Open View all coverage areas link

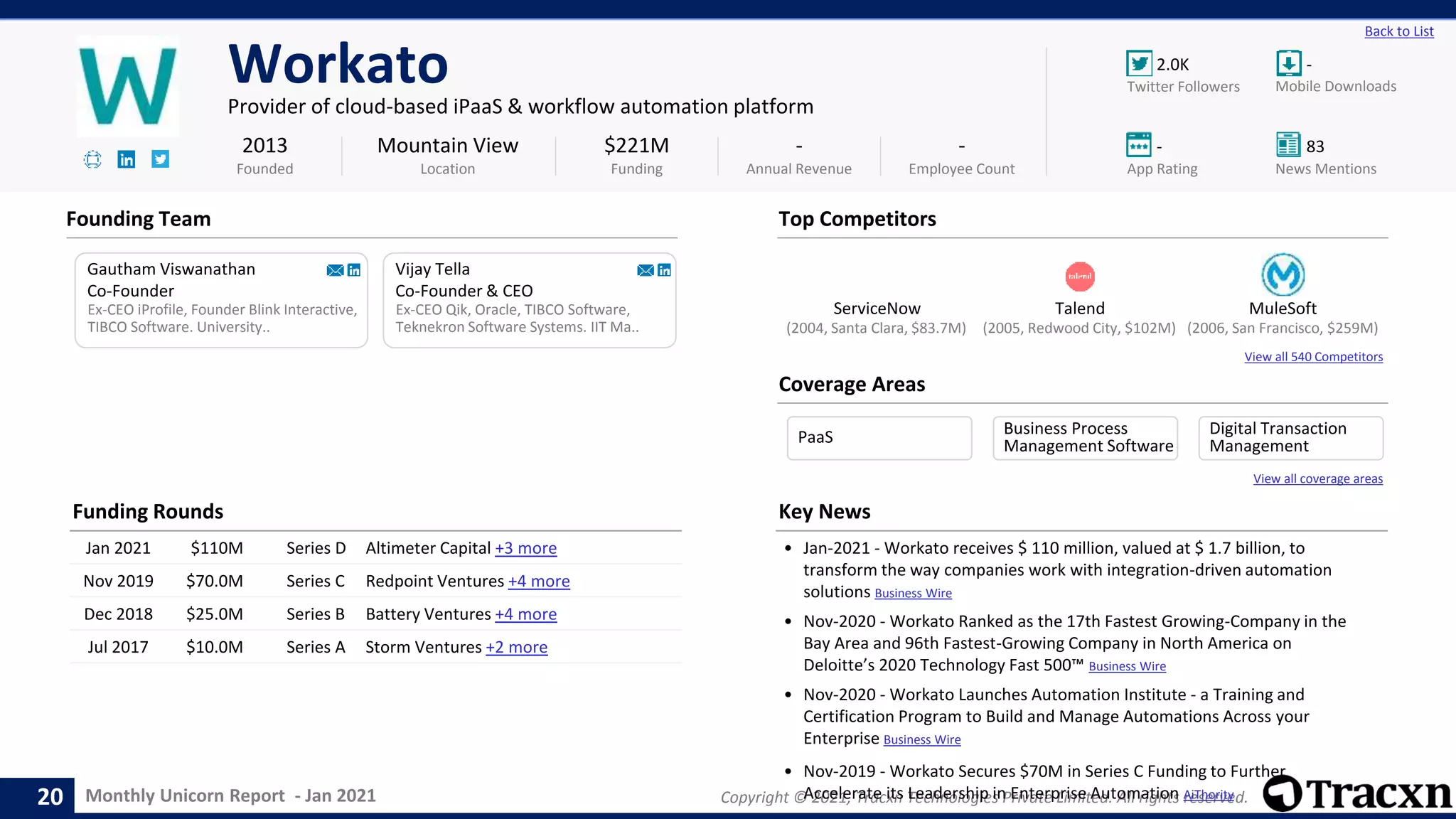pos(1318,479)
